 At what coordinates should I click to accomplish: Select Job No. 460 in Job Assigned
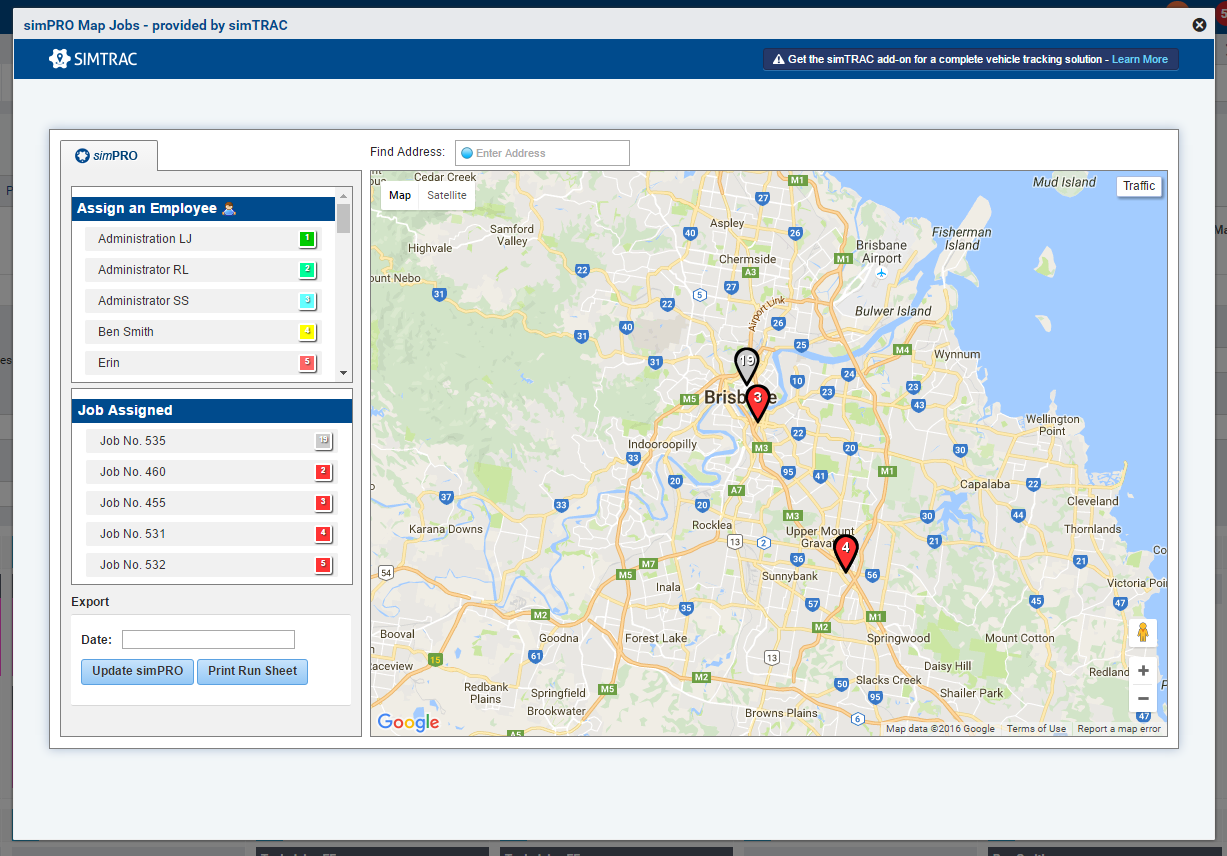[212, 472]
